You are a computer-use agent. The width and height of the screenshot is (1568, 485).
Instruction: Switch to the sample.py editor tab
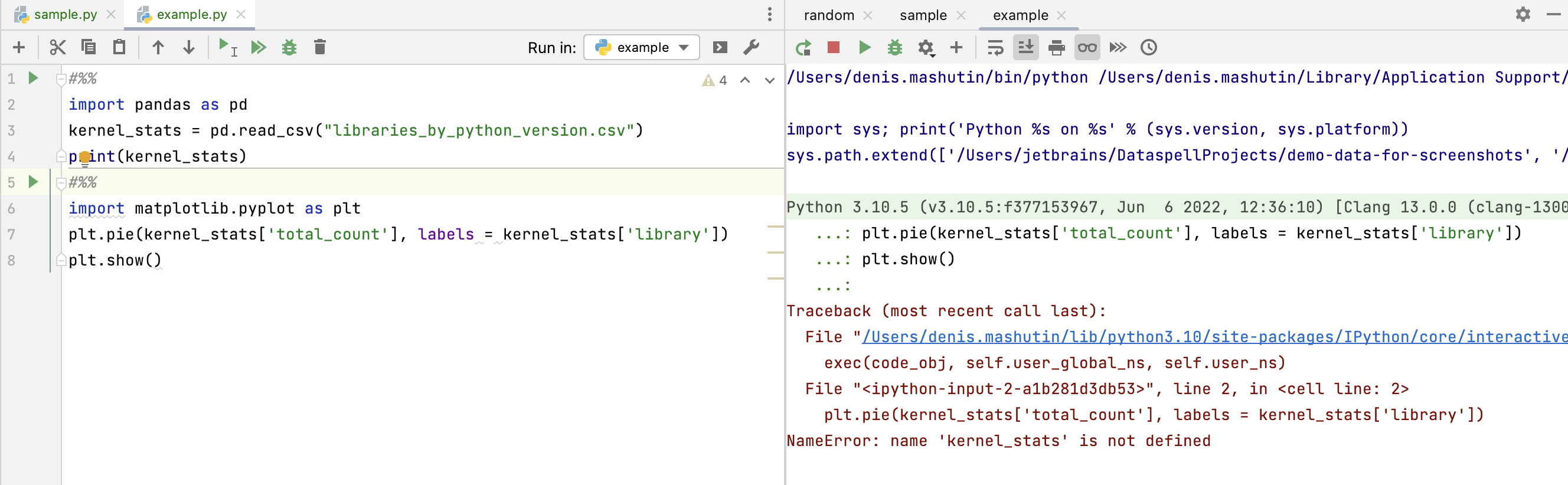(64, 15)
